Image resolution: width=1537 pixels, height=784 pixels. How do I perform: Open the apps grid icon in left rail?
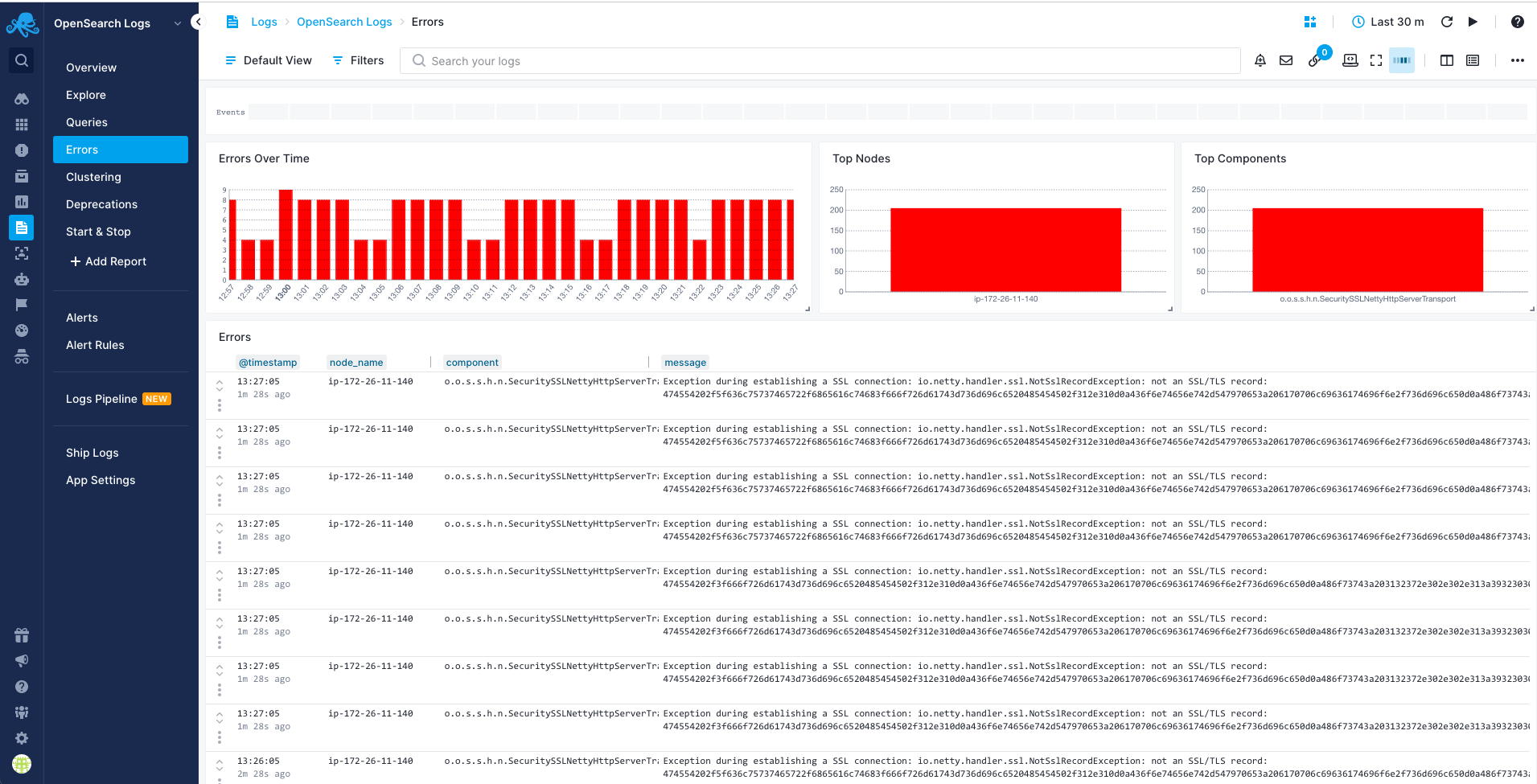(x=22, y=125)
